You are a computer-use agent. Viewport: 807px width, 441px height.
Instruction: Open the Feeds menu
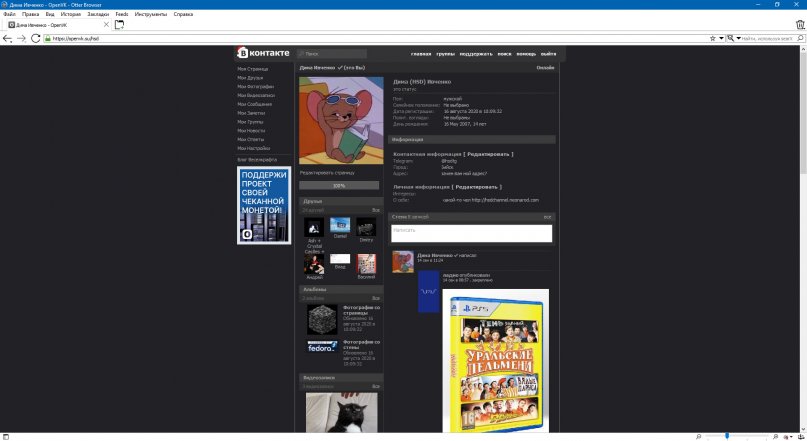(122, 14)
